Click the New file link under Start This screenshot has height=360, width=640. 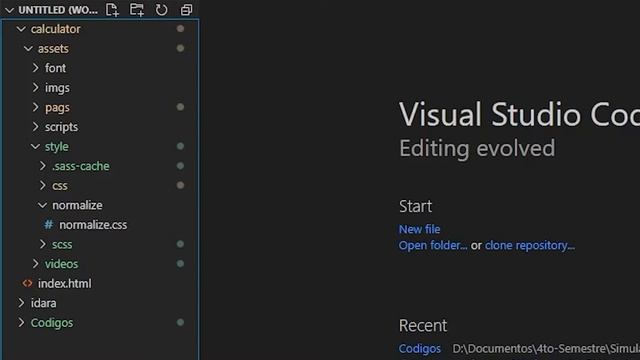point(419,229)
